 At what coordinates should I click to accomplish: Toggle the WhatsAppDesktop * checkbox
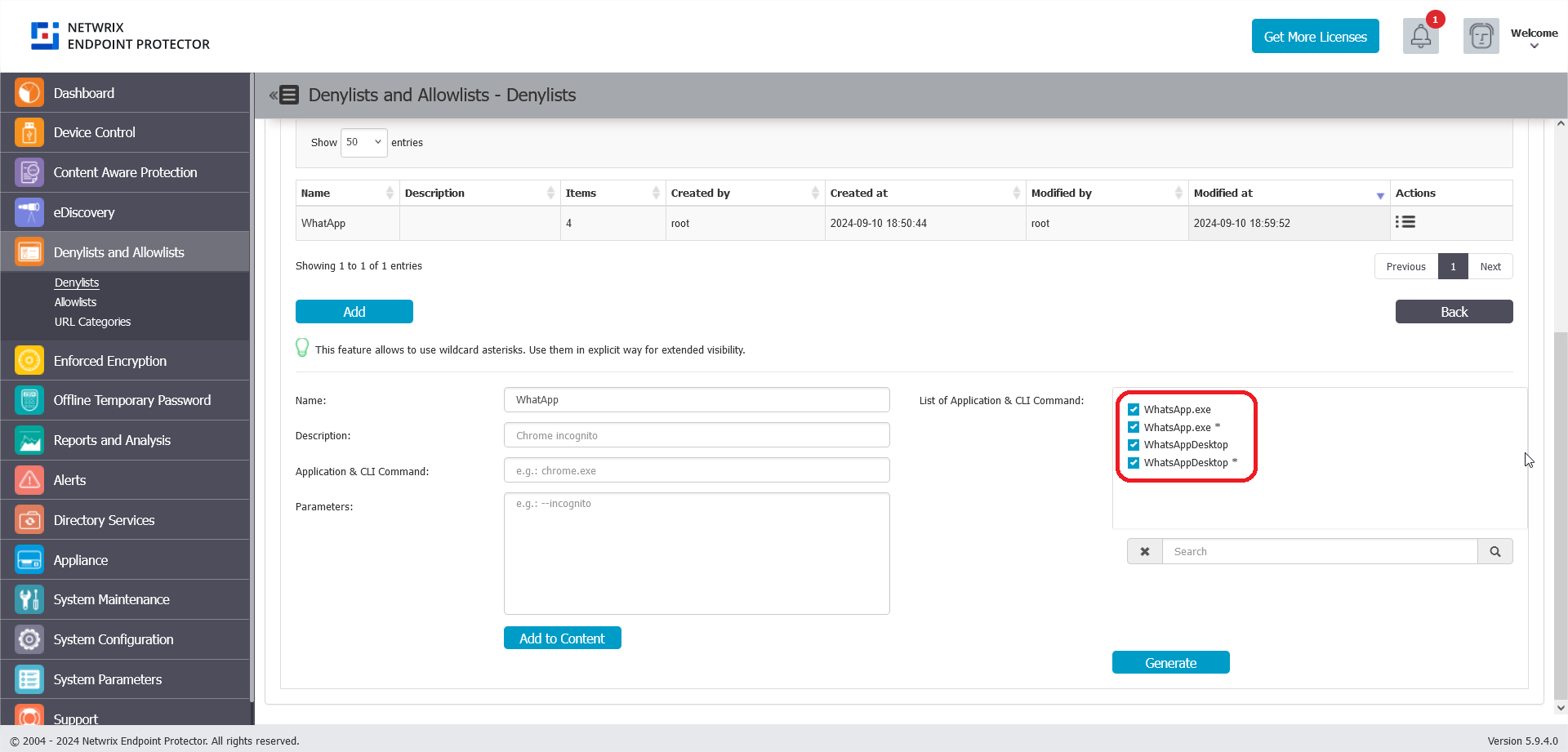[1134, 463]
